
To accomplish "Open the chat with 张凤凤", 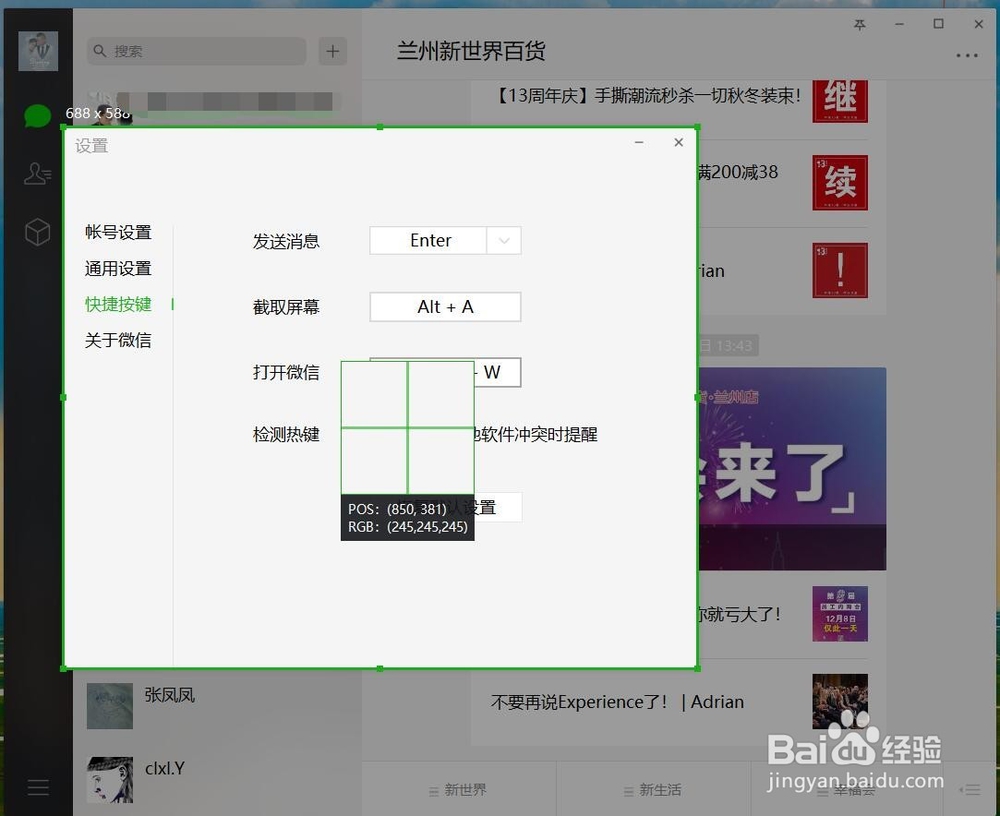I will coord(170,695).
